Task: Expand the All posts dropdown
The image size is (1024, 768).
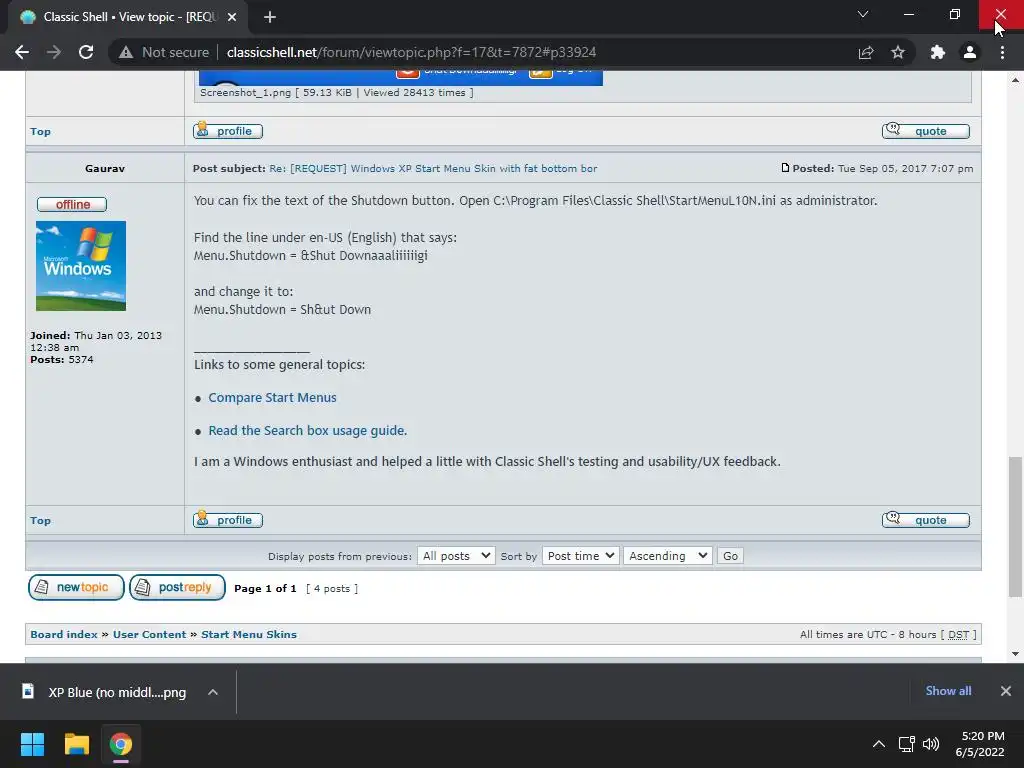Action: (x=456, y=556)
